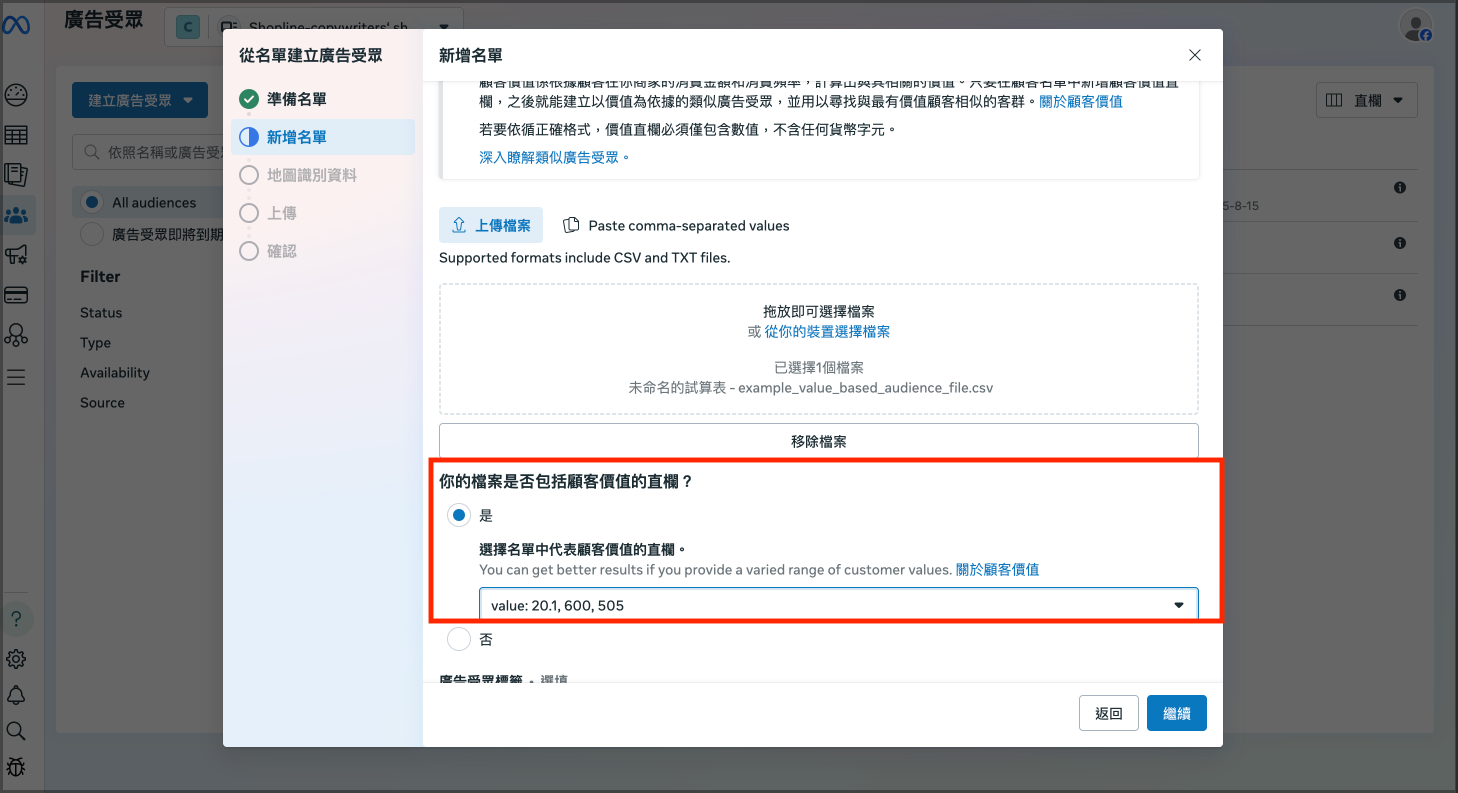Open the settings gear icon in sidebar
This screenshot has width=1458, height=793.
click(x=16, y=659)
